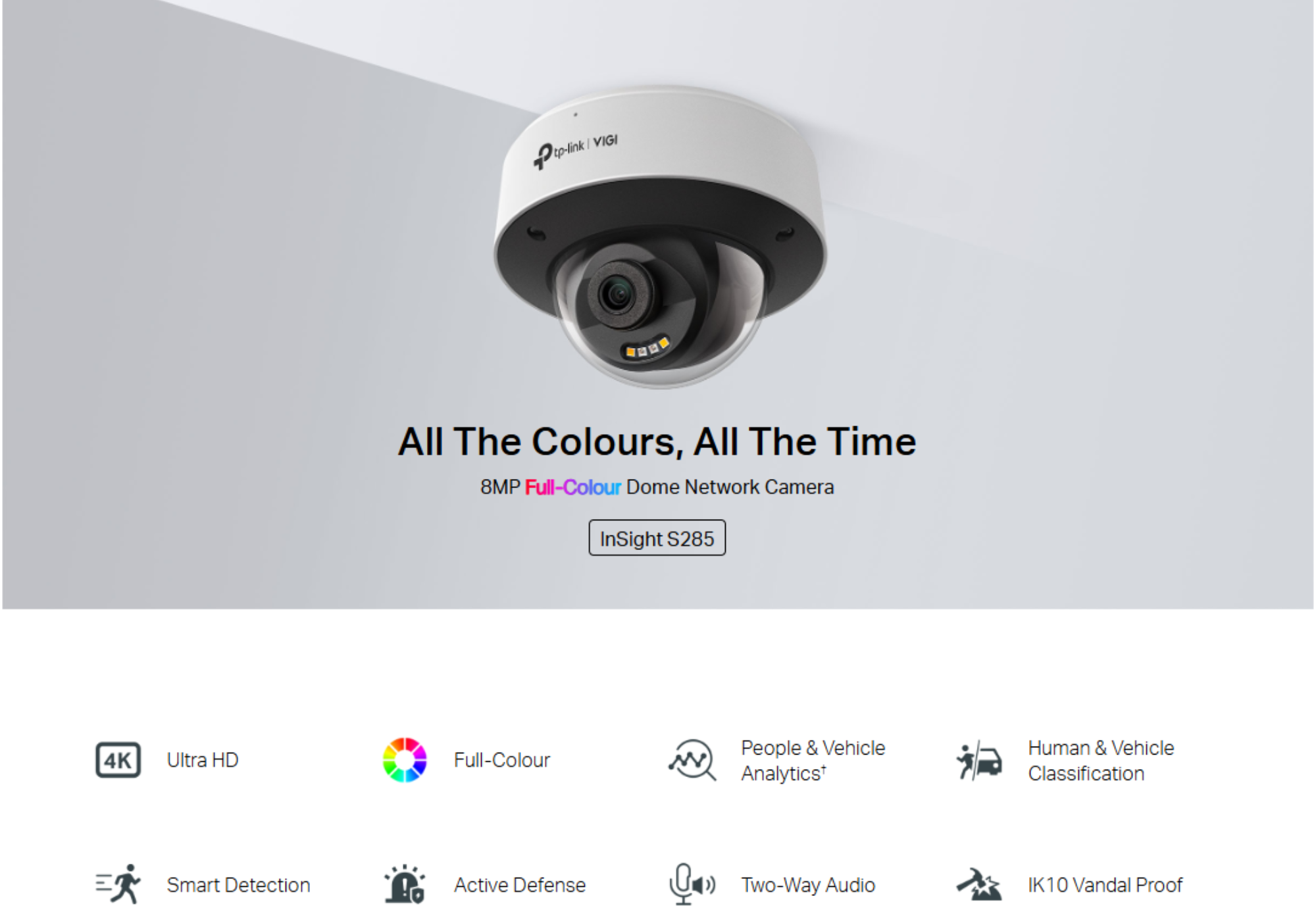The height and width of the screenshot is (921, 1316).
Task: Click the Active Defense siren icon
Action: click(405, 884)
